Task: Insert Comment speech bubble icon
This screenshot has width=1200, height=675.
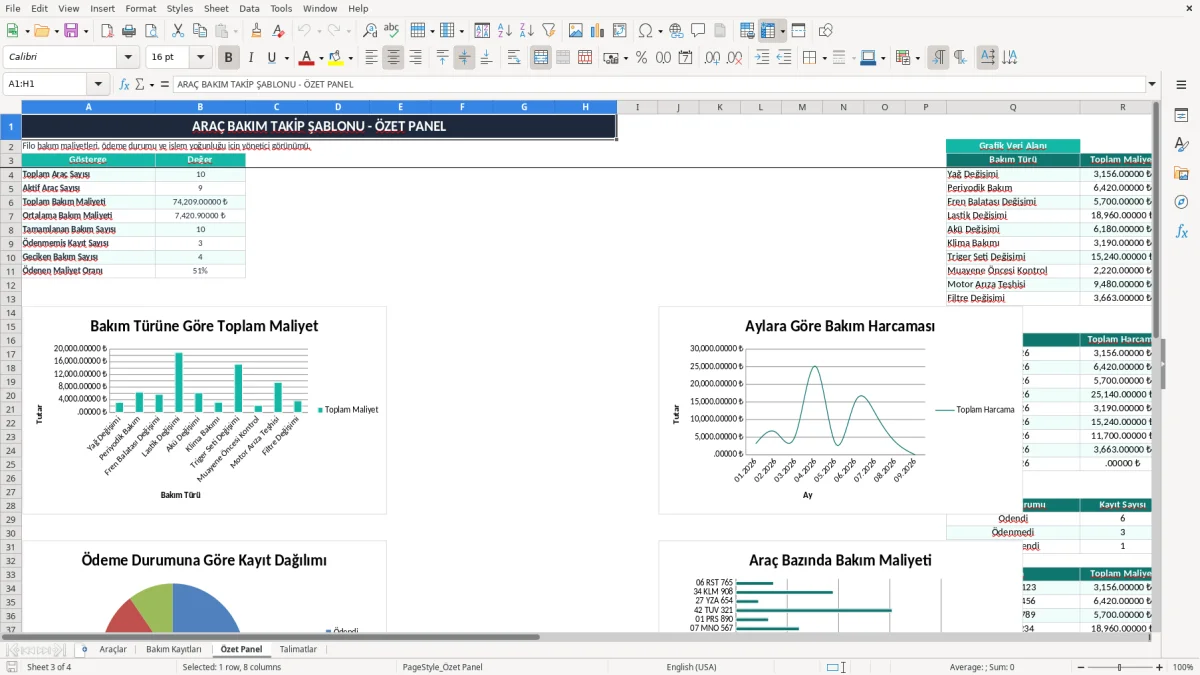Action: (x=698, y=31)
